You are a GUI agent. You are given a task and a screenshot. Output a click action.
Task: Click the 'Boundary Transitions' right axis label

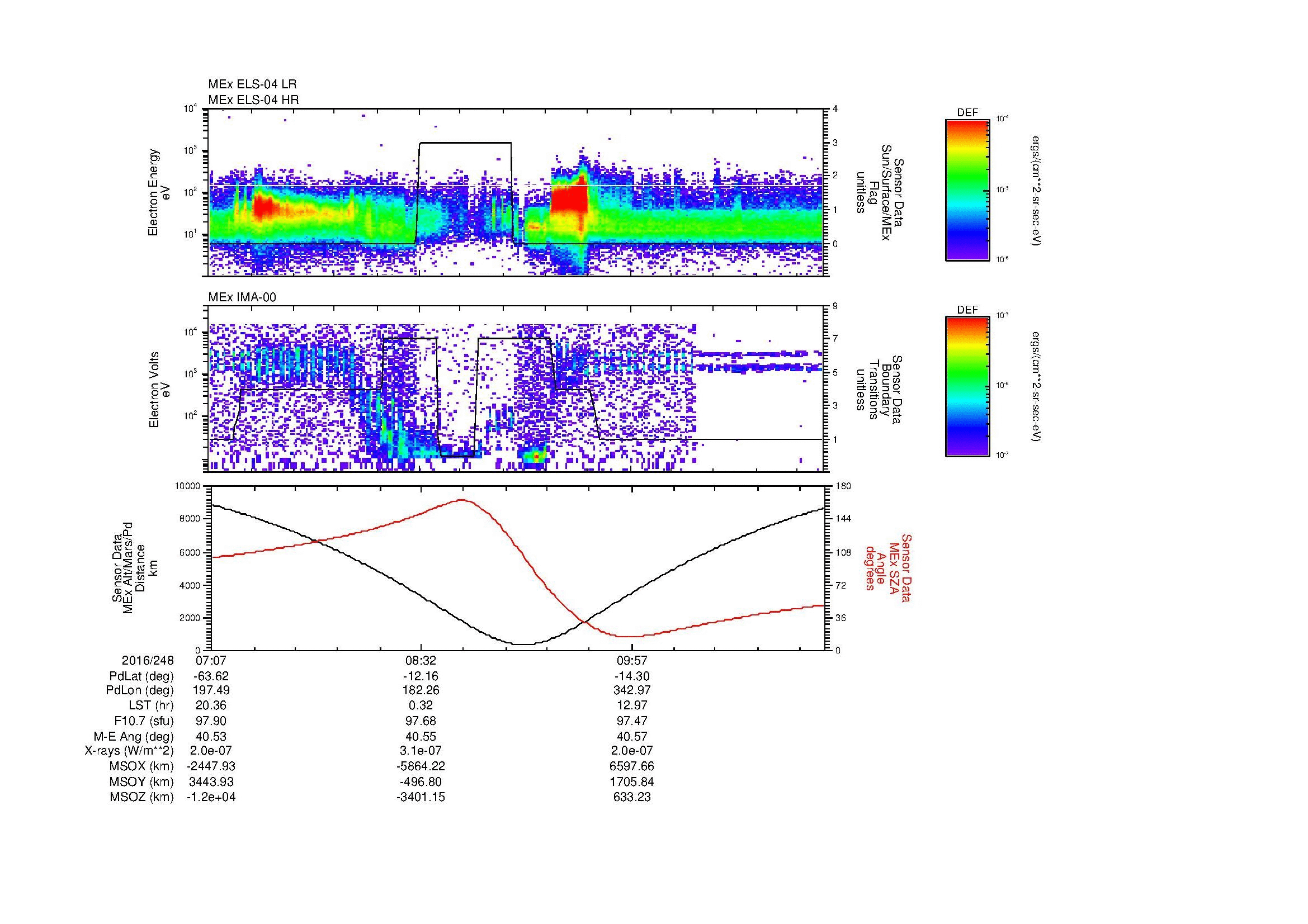click(880, 390)
